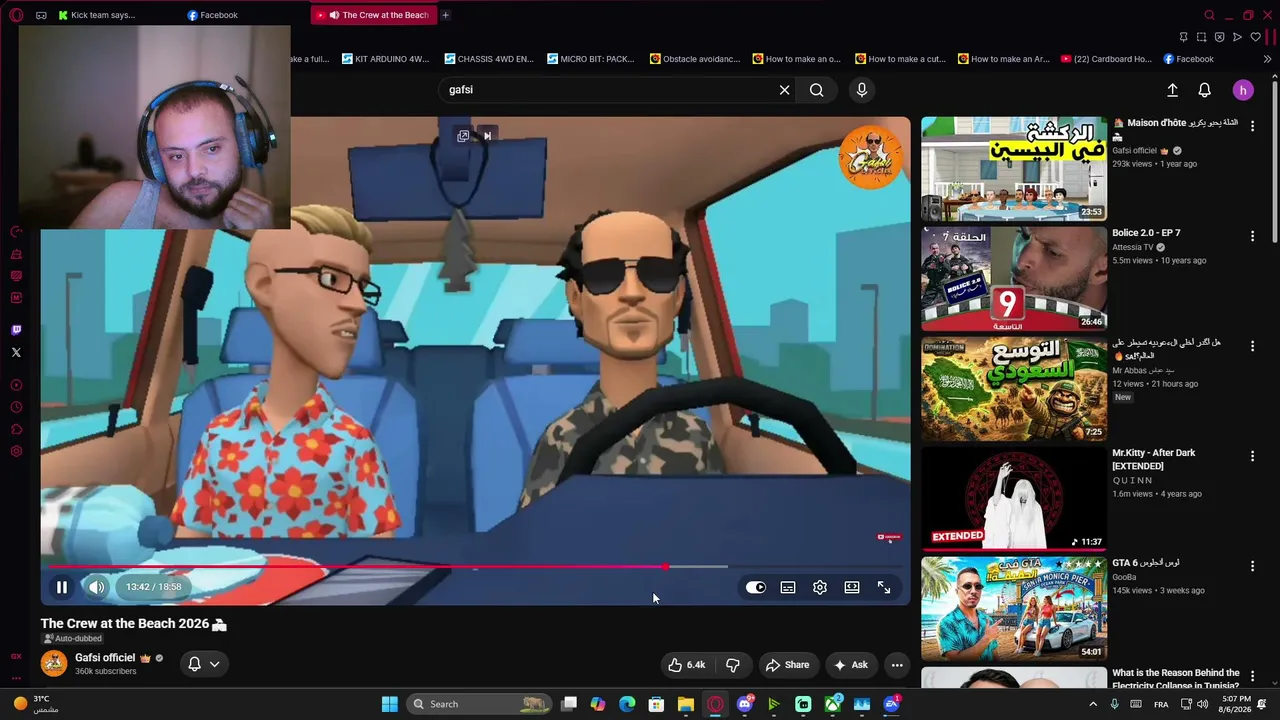Expand the bookmarks bar overflow chevron
The height and width of the screenshot is (720, 1280).
pos(1267,59)
